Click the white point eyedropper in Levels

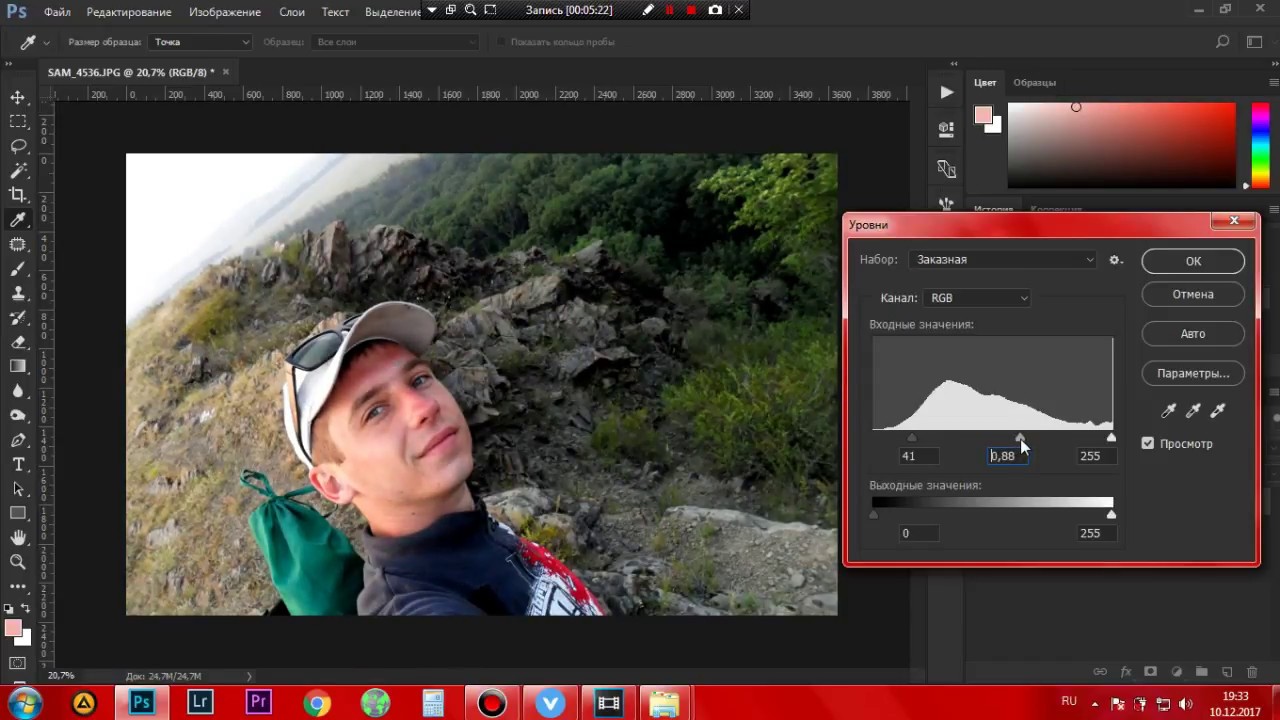(1218, 410)
